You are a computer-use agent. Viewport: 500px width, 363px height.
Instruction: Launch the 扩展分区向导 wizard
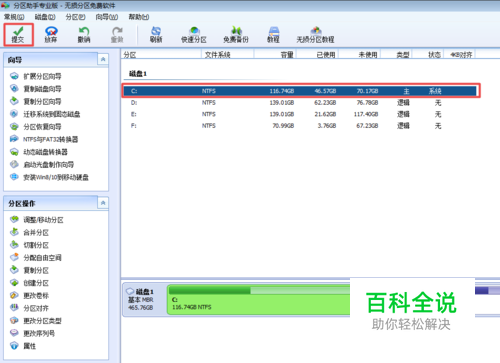[x=36, y=76]
